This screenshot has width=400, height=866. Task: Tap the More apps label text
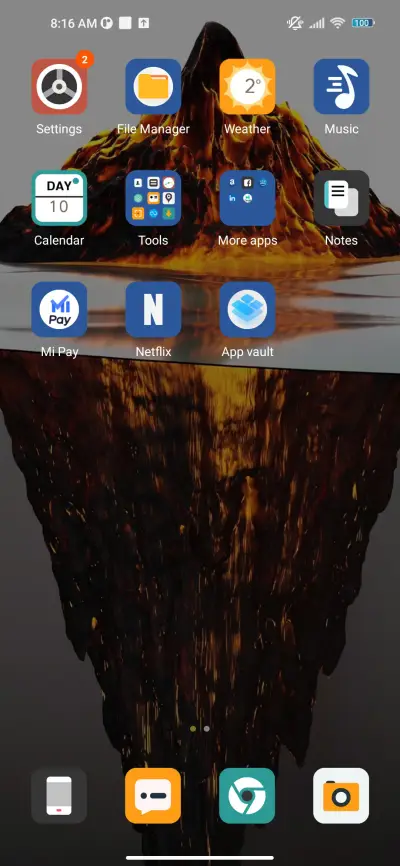click(248, 240)
